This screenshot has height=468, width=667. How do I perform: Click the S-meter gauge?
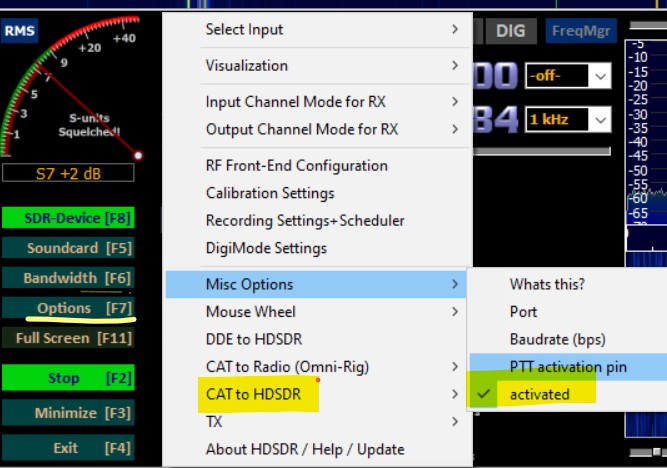[x=71, y=86]
